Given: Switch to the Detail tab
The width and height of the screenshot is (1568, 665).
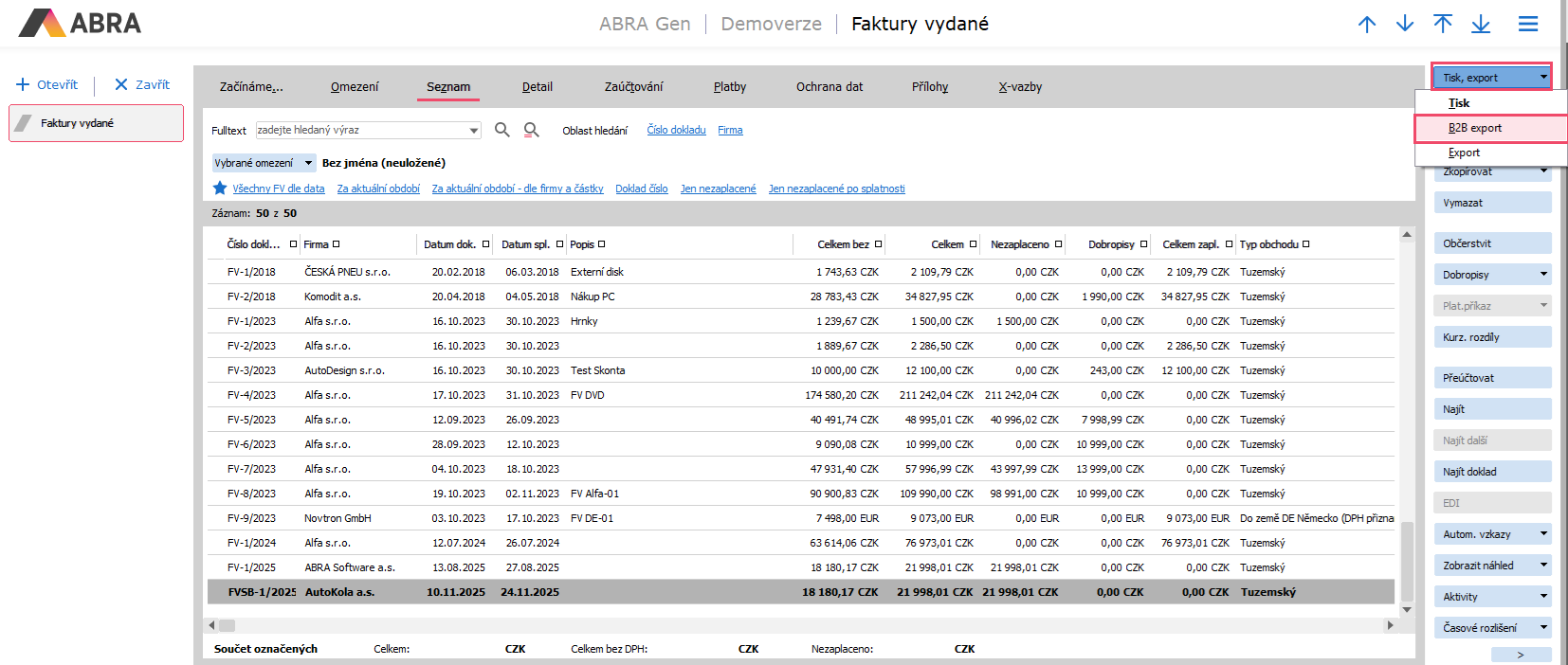Looking at the screenshot, I should point(537,87).
